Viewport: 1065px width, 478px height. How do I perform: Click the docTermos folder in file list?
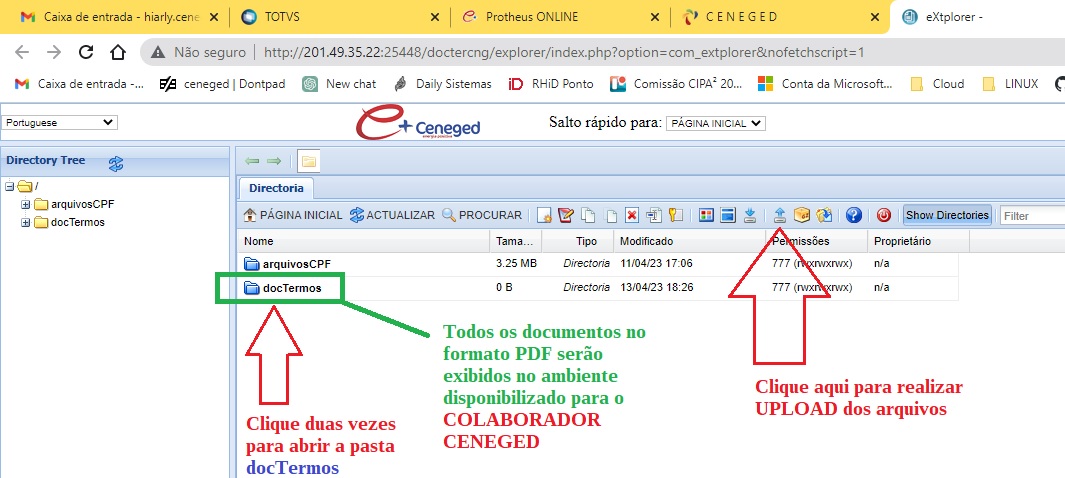coord(291,288)
